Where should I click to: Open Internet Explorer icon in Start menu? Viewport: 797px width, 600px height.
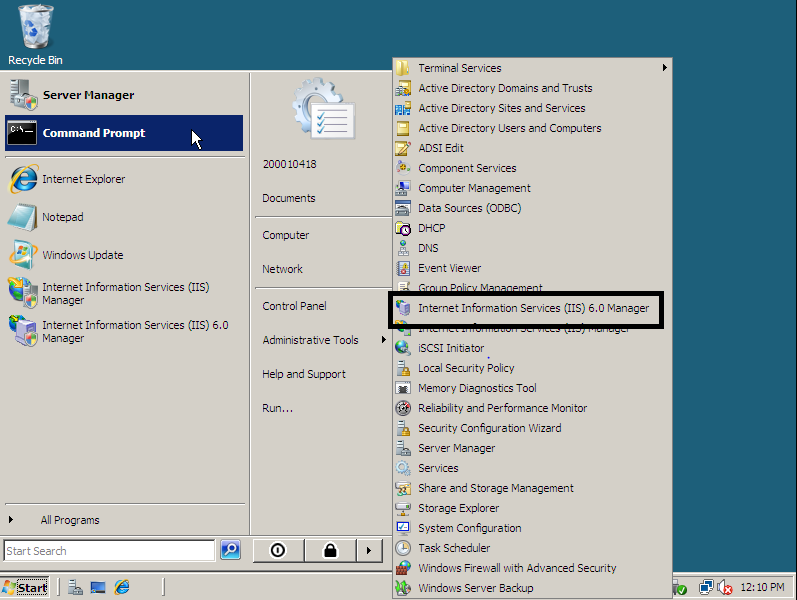pos(23,179)
